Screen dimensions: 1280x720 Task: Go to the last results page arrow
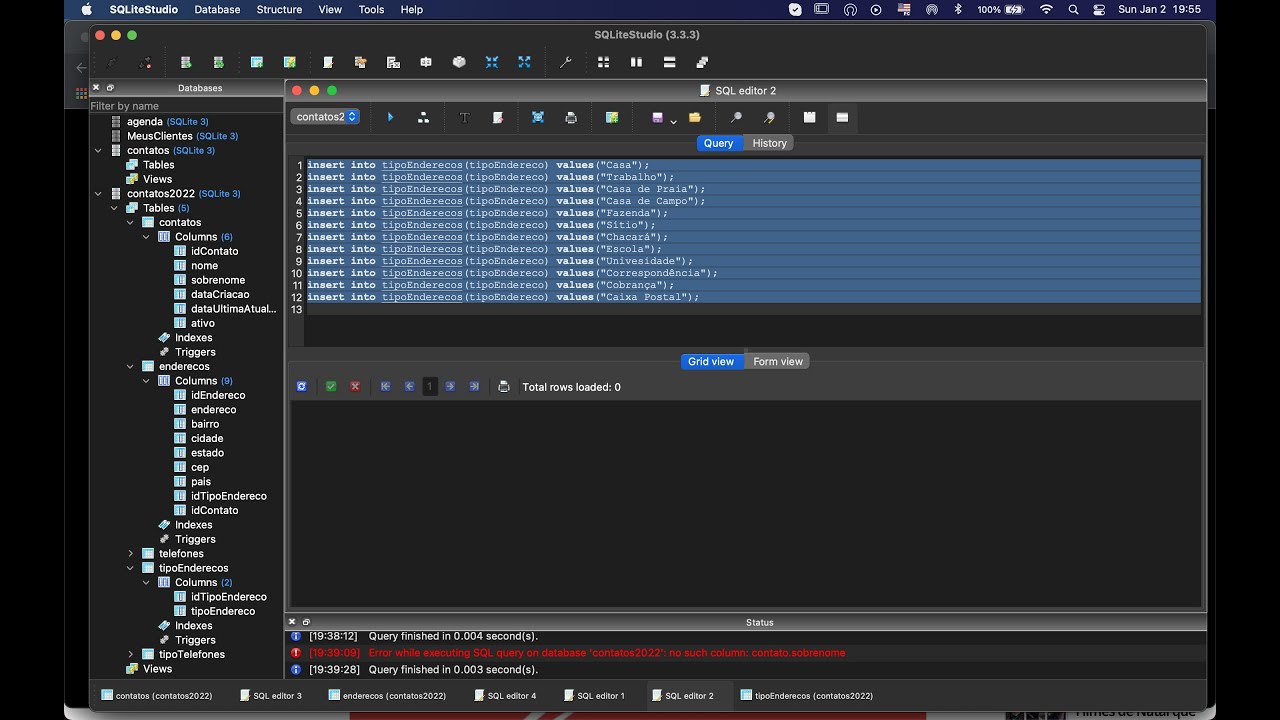(474, 386)
